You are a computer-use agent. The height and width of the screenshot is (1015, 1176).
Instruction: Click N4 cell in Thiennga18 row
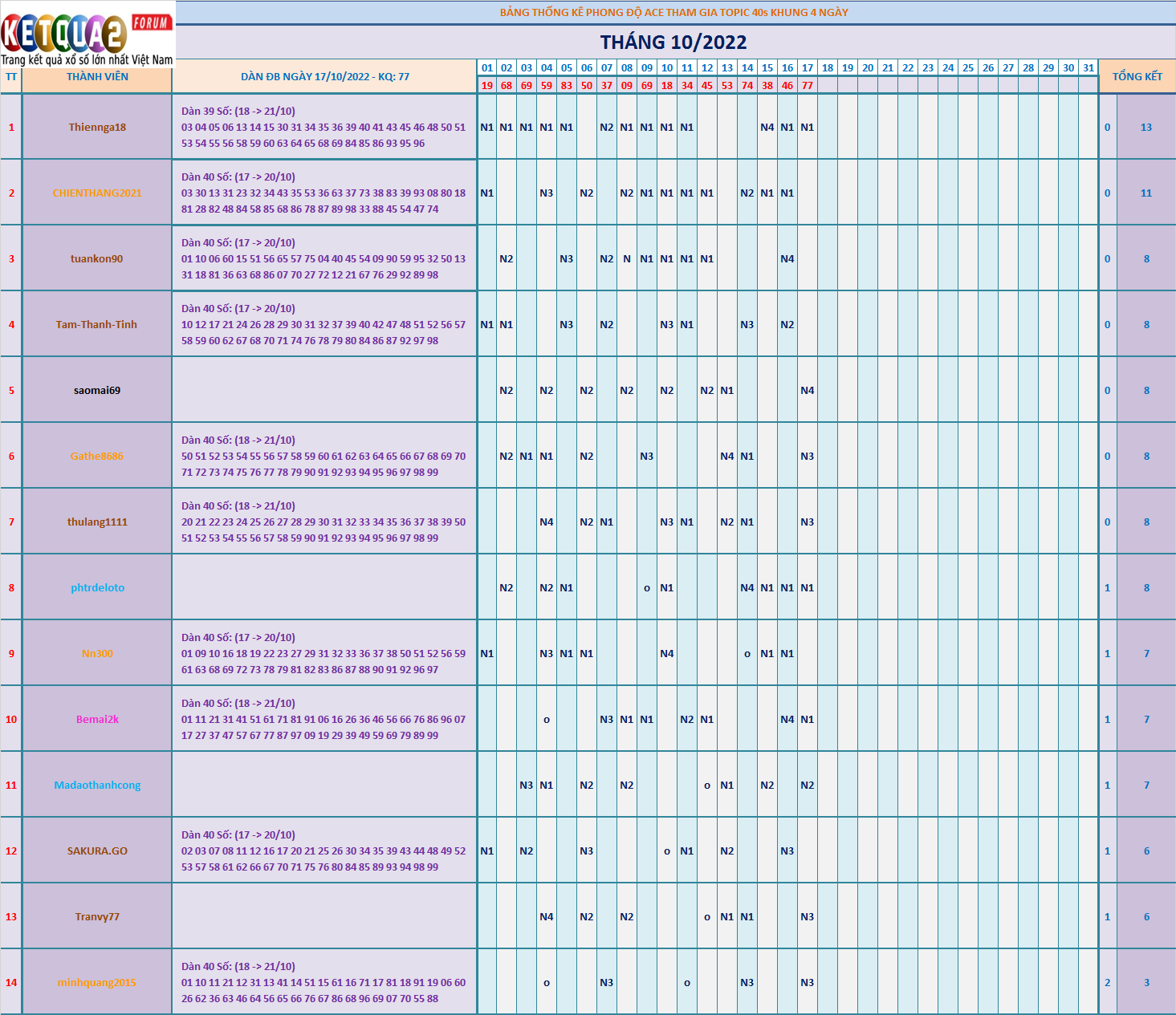(x=767, y=128)
